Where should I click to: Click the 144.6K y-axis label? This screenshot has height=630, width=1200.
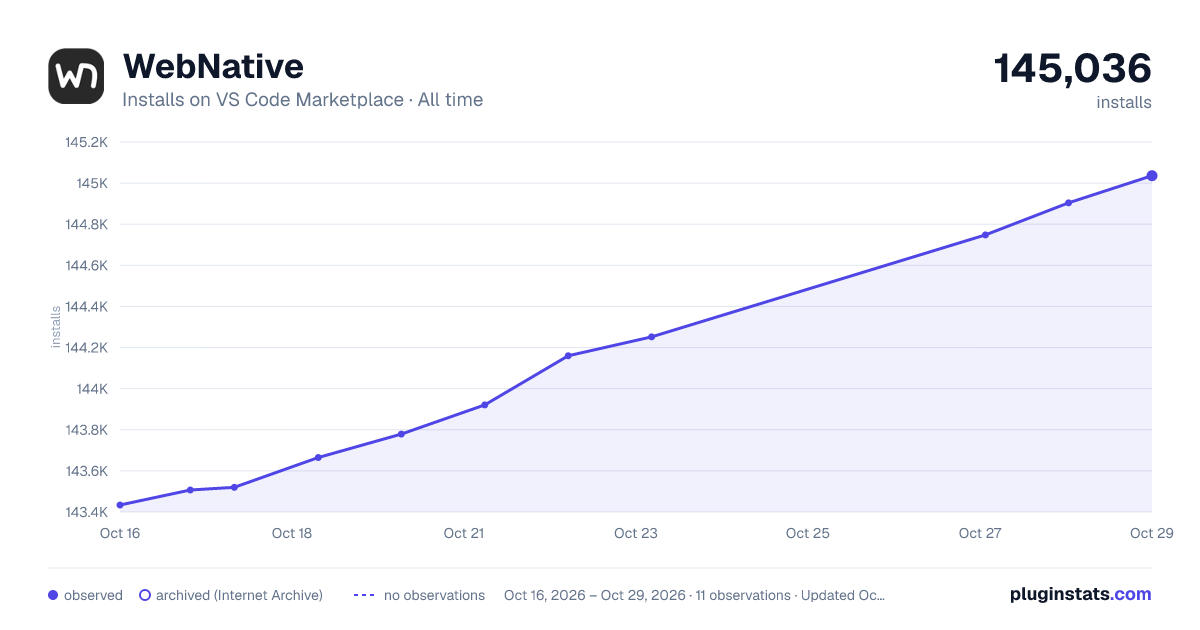[x=86, y=266]
